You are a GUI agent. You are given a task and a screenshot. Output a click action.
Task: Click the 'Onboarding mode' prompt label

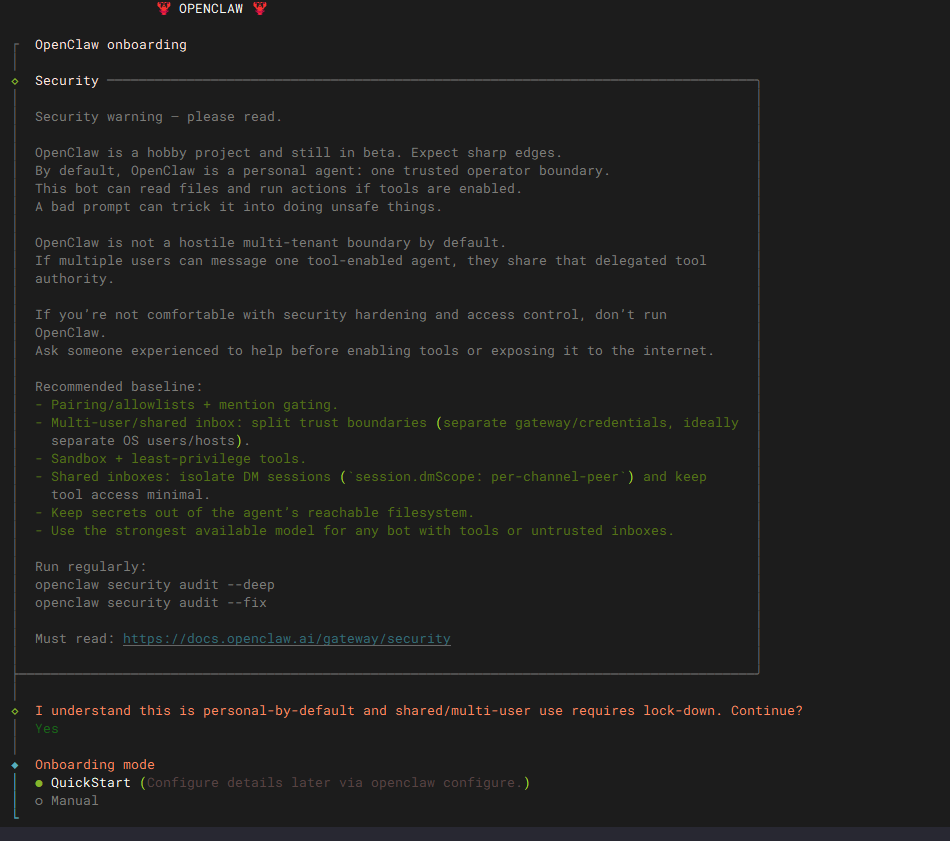[95, 765]
